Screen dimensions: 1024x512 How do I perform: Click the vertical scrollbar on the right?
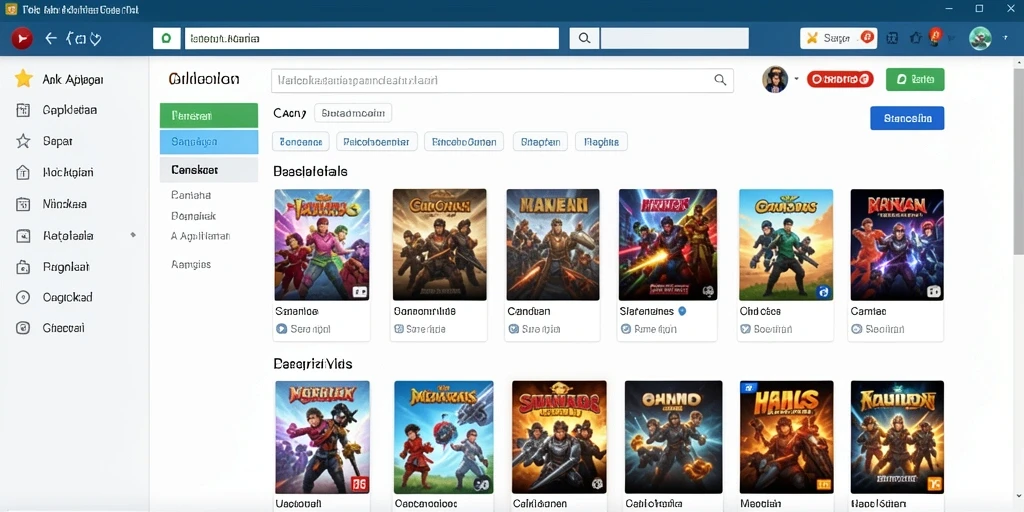click(x=1018, y=163)
